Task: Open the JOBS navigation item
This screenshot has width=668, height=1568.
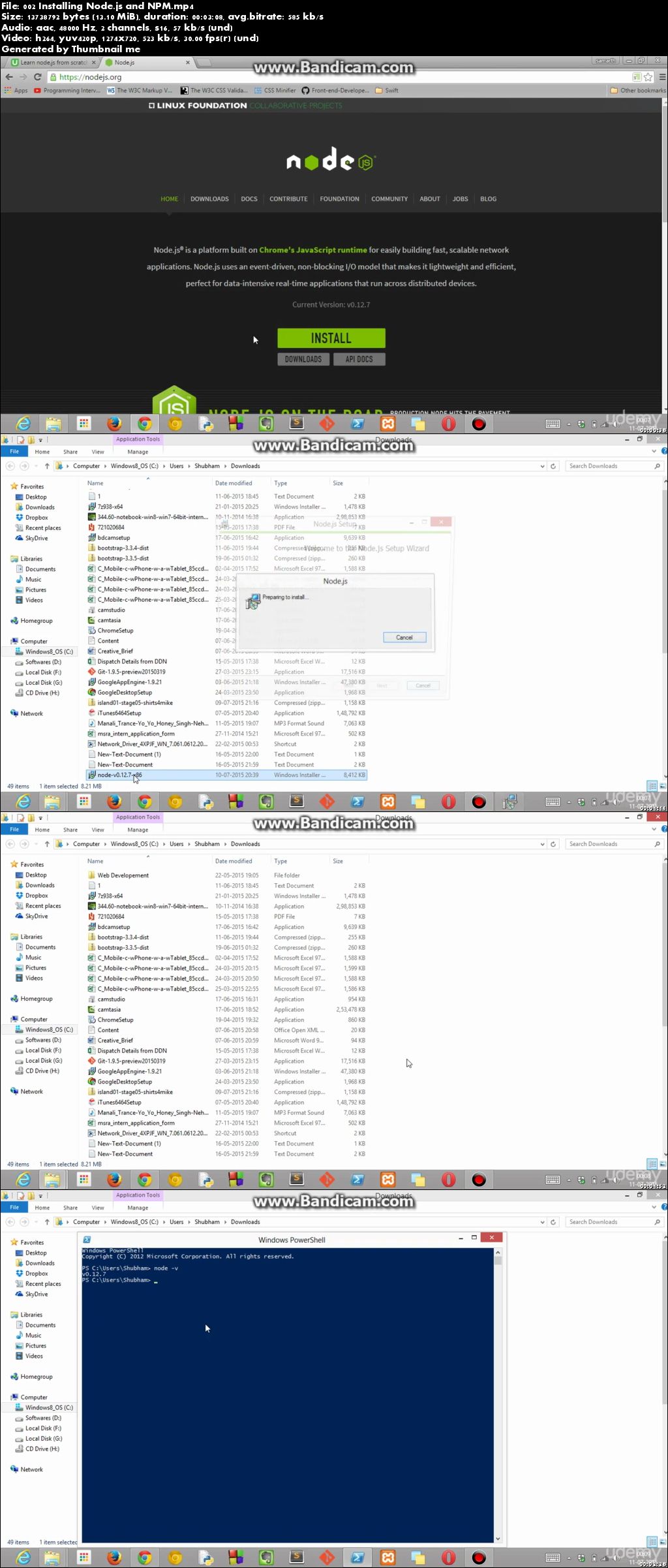Action: [x=461, y=199]
